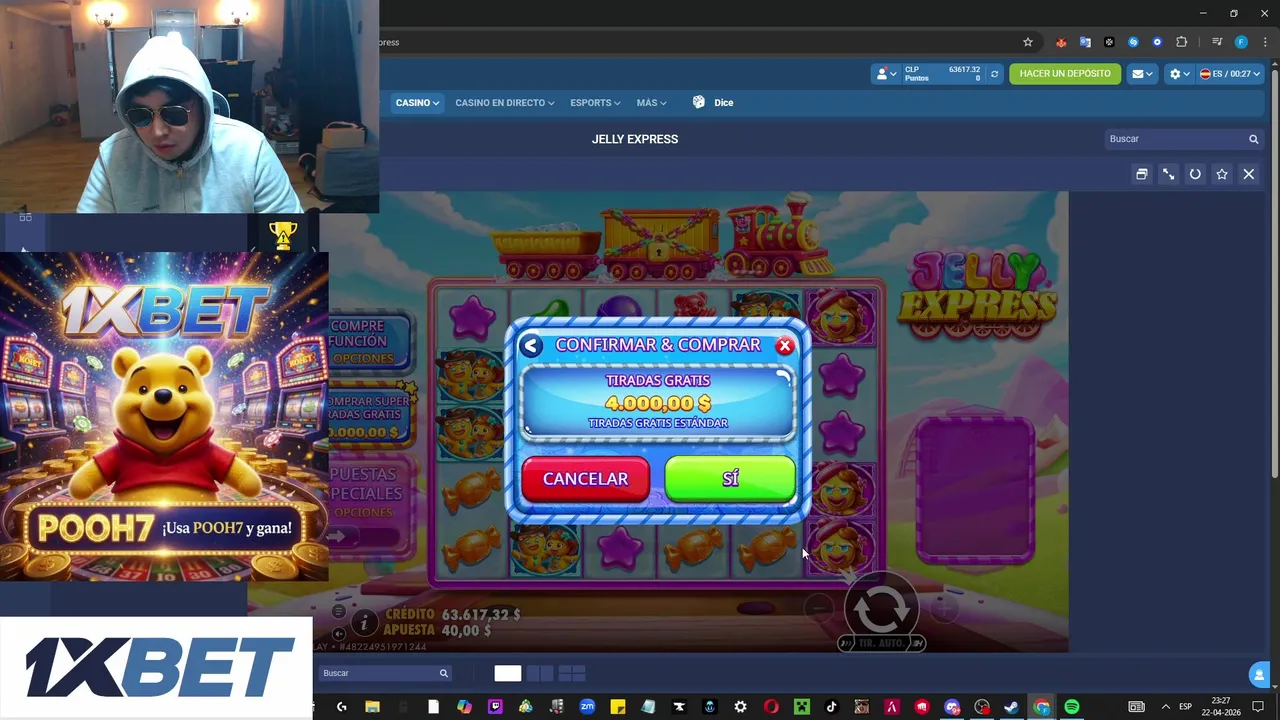Open the CASINO menu
The height and width of the screenshot is (720, 1280).
[x=417, y=103]
